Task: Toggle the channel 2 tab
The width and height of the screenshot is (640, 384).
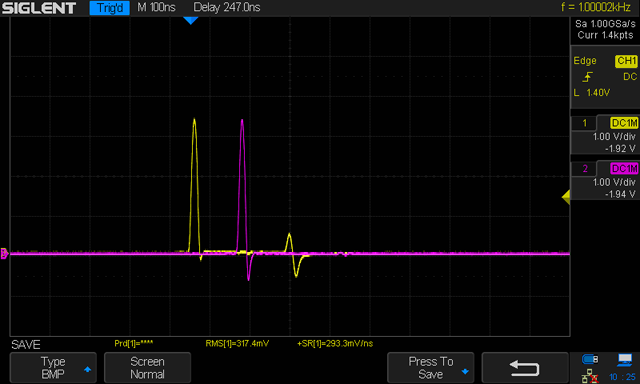Action: click(584, 169)
